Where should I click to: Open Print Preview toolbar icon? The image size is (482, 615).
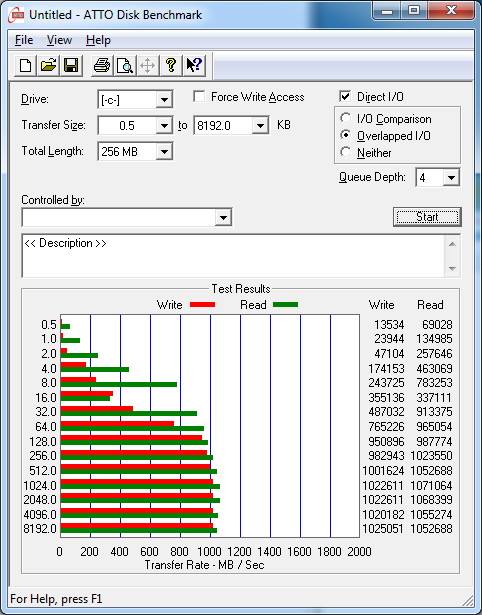[125, 65]
